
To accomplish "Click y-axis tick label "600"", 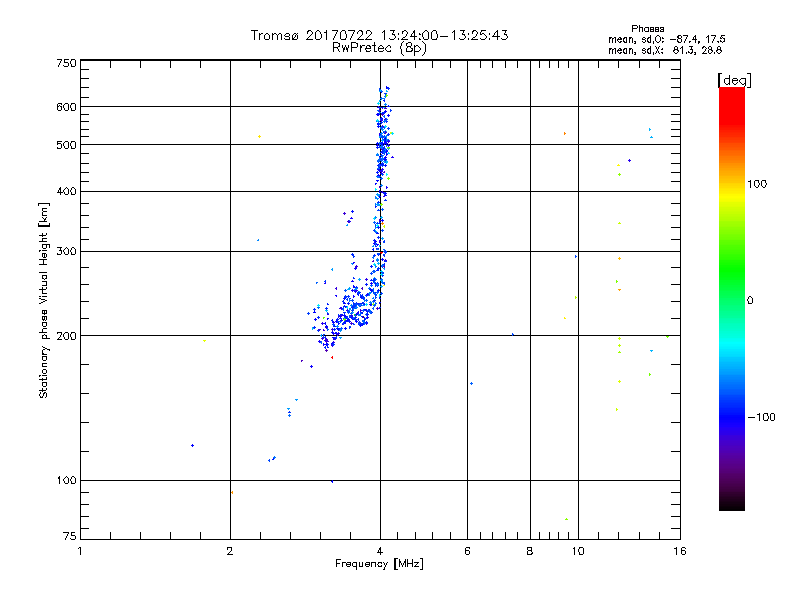I will tap(66, 107).
